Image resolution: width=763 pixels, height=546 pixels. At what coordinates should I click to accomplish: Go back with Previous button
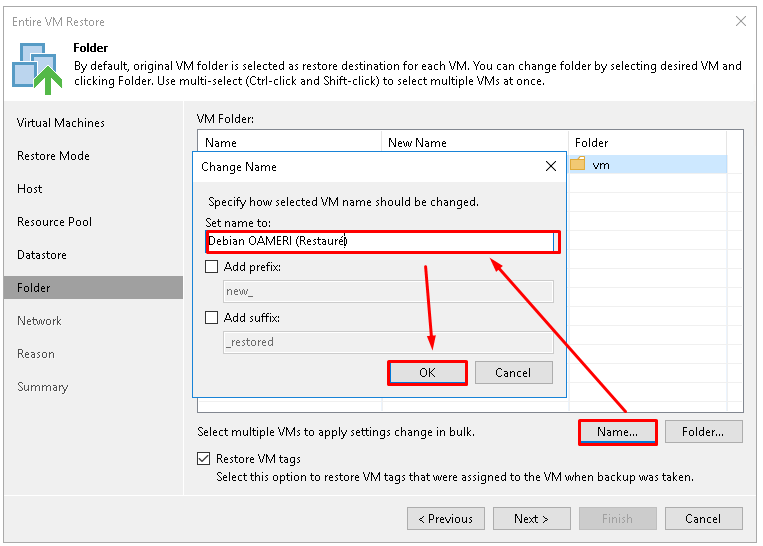(x=446, y=519)
